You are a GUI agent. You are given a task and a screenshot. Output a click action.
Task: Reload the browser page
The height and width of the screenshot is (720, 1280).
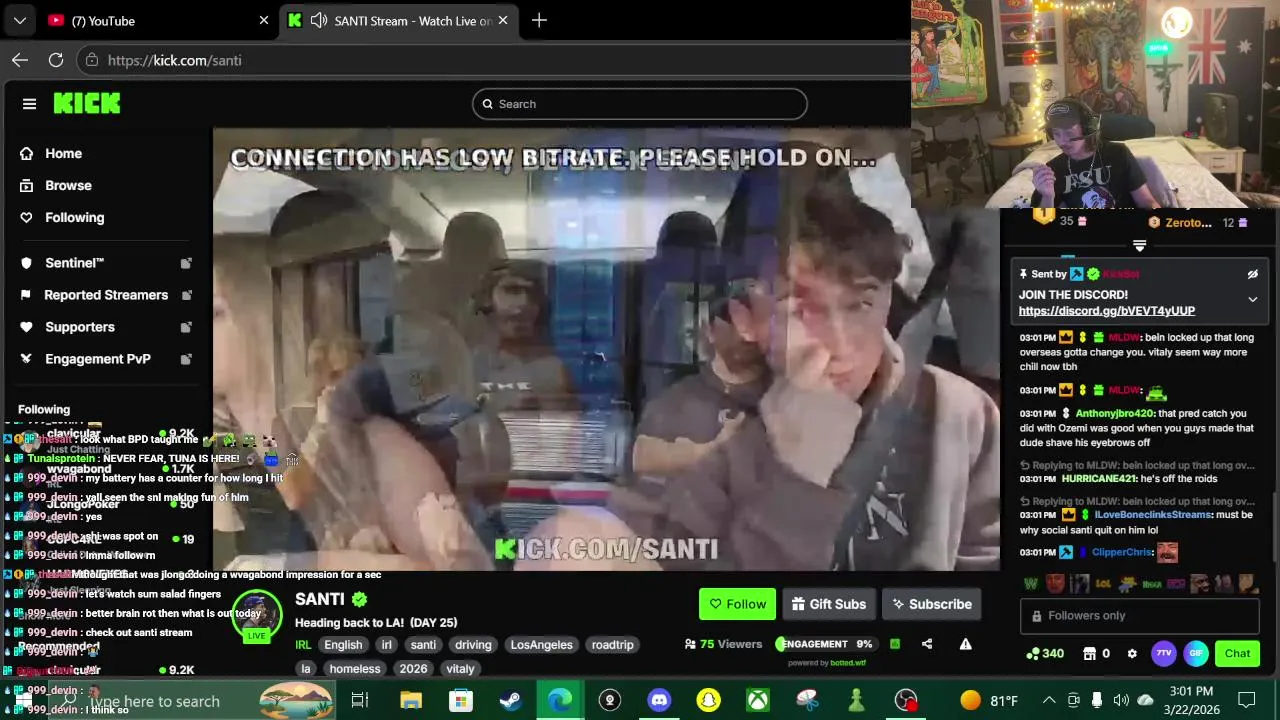[56, 60]
